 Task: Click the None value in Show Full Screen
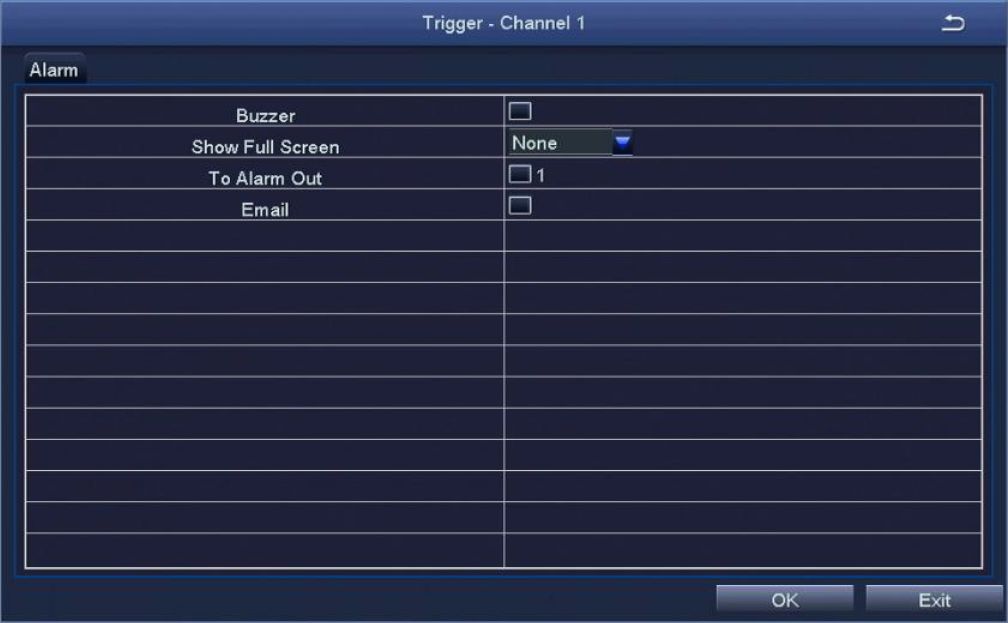(534, 143)
